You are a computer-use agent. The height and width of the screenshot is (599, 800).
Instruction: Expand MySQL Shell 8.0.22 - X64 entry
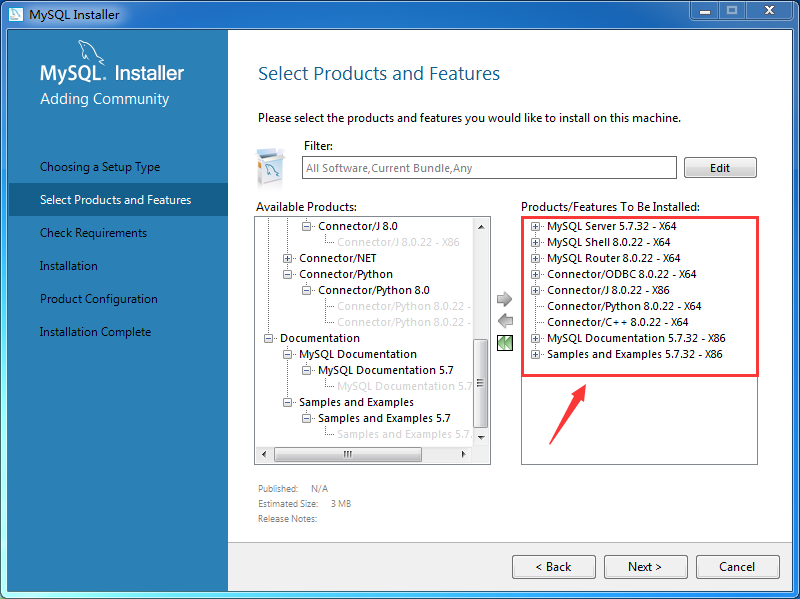point(535,242)
